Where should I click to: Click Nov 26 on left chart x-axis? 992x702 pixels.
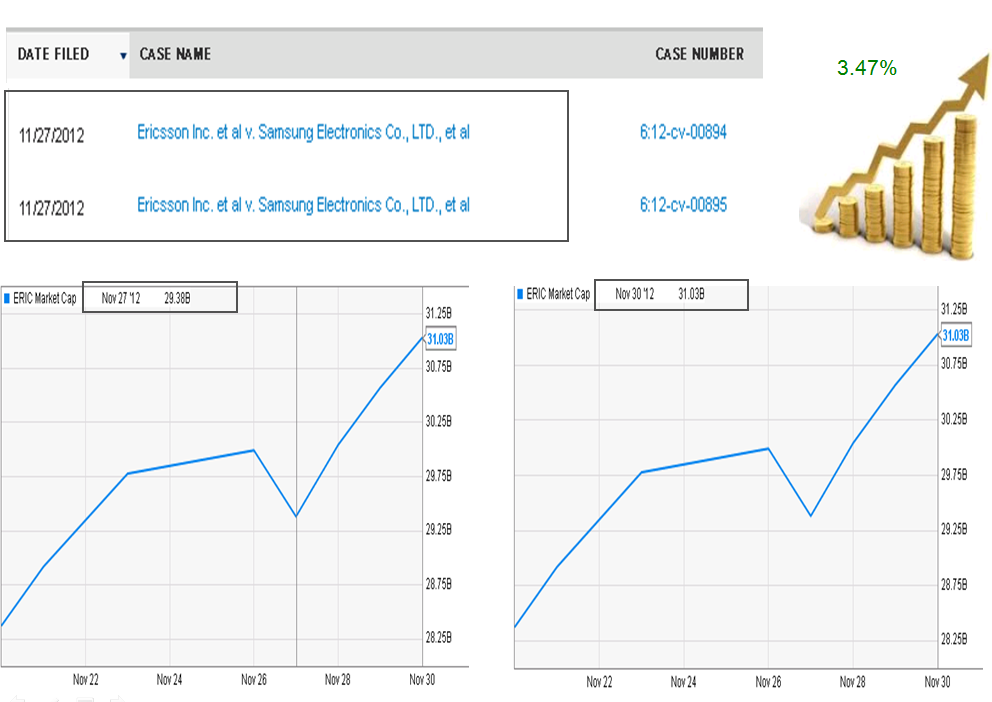coord(254,680)
